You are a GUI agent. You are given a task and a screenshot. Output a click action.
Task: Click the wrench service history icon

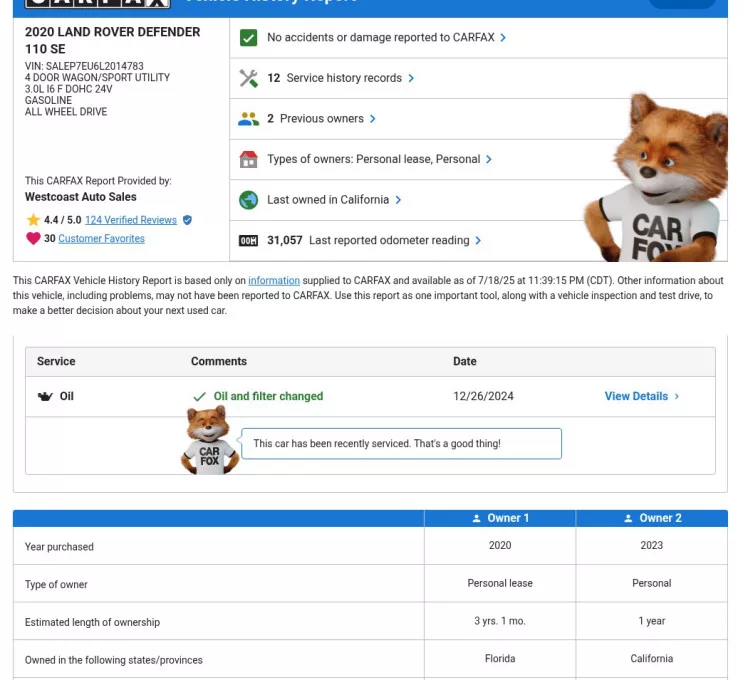click(x=249, y=78)
